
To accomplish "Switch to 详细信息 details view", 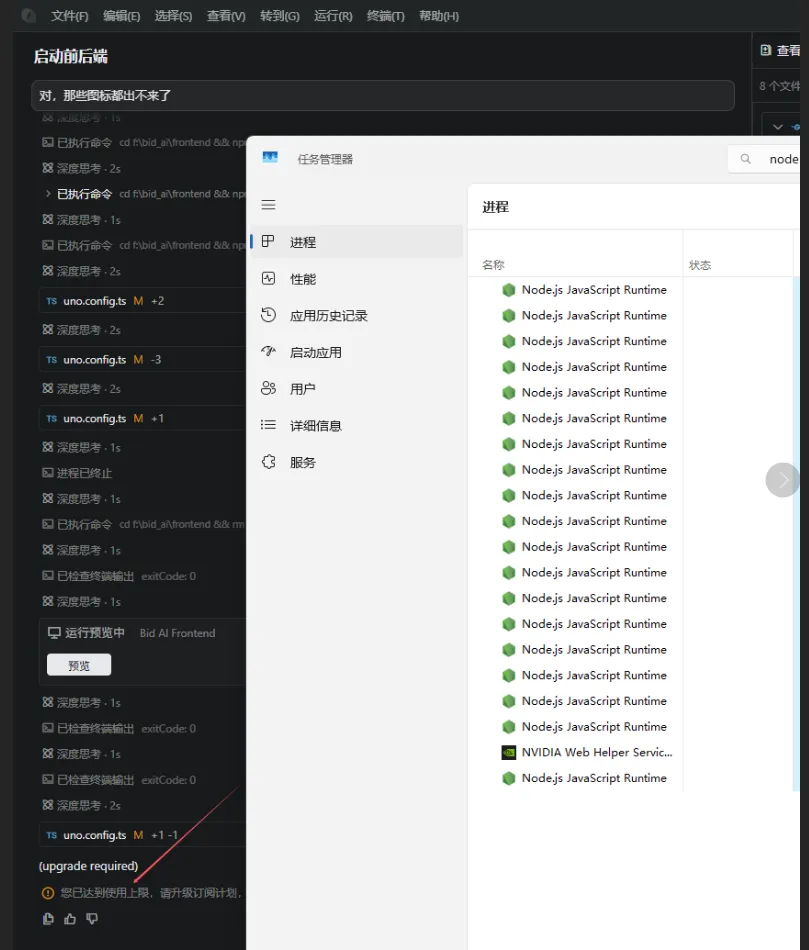I will tap(315, 426).
